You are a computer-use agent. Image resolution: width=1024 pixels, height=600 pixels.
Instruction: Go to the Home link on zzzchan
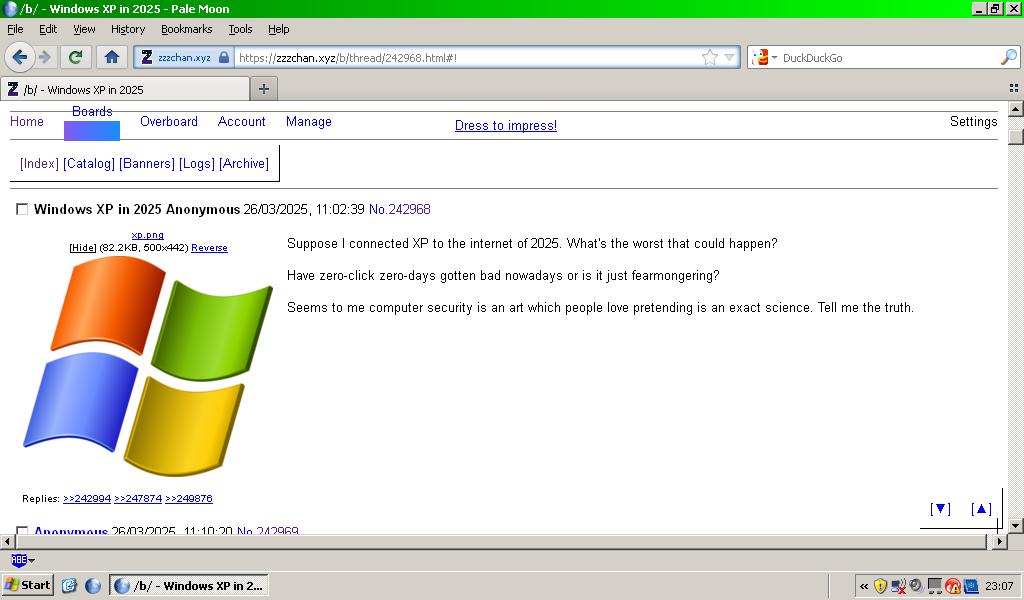click(27, 121)
